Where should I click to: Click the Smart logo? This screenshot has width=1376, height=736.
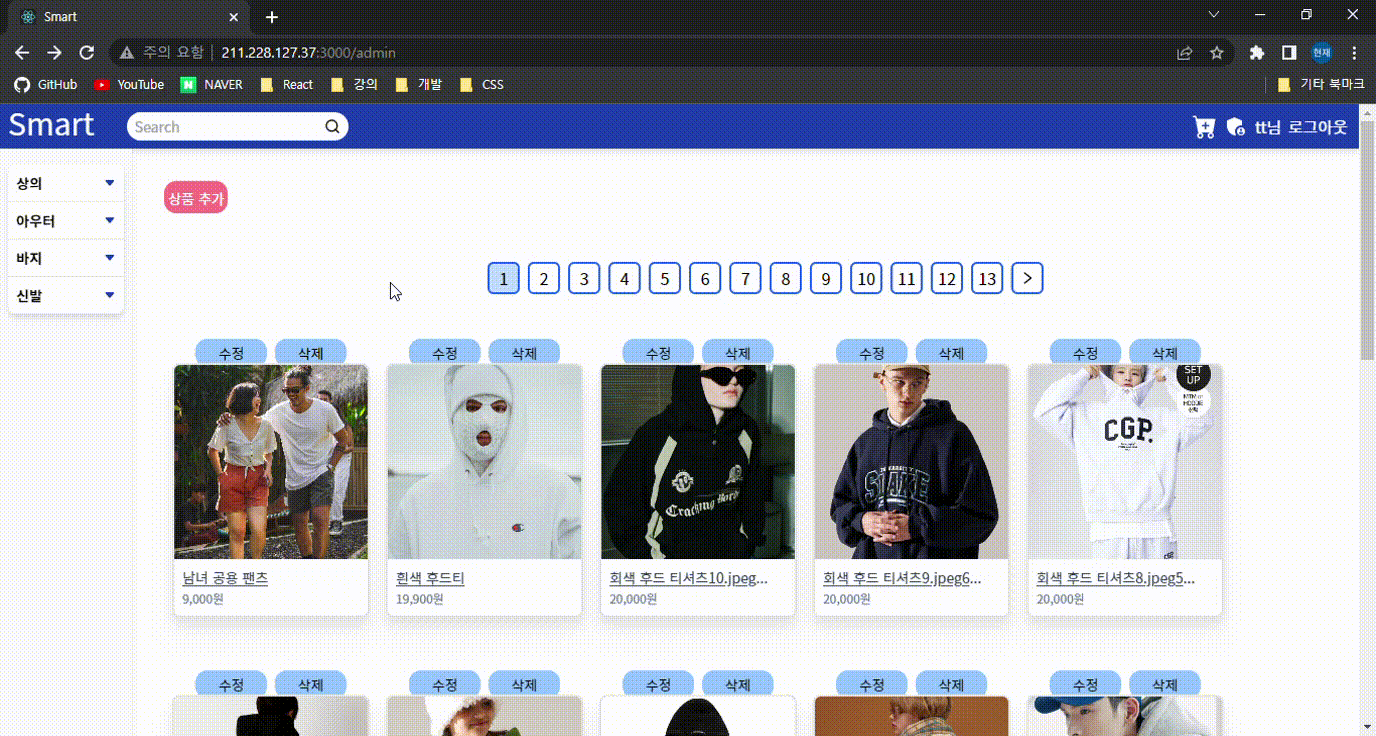tap(51, 126)
